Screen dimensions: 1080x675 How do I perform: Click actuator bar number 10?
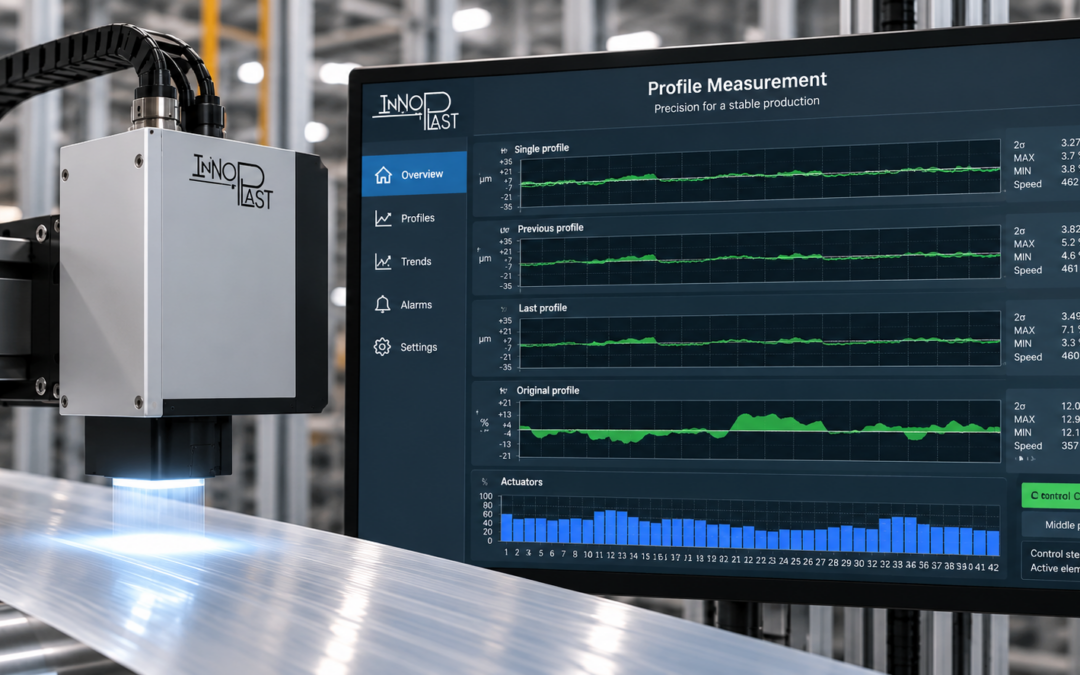(x=588, y=532)
